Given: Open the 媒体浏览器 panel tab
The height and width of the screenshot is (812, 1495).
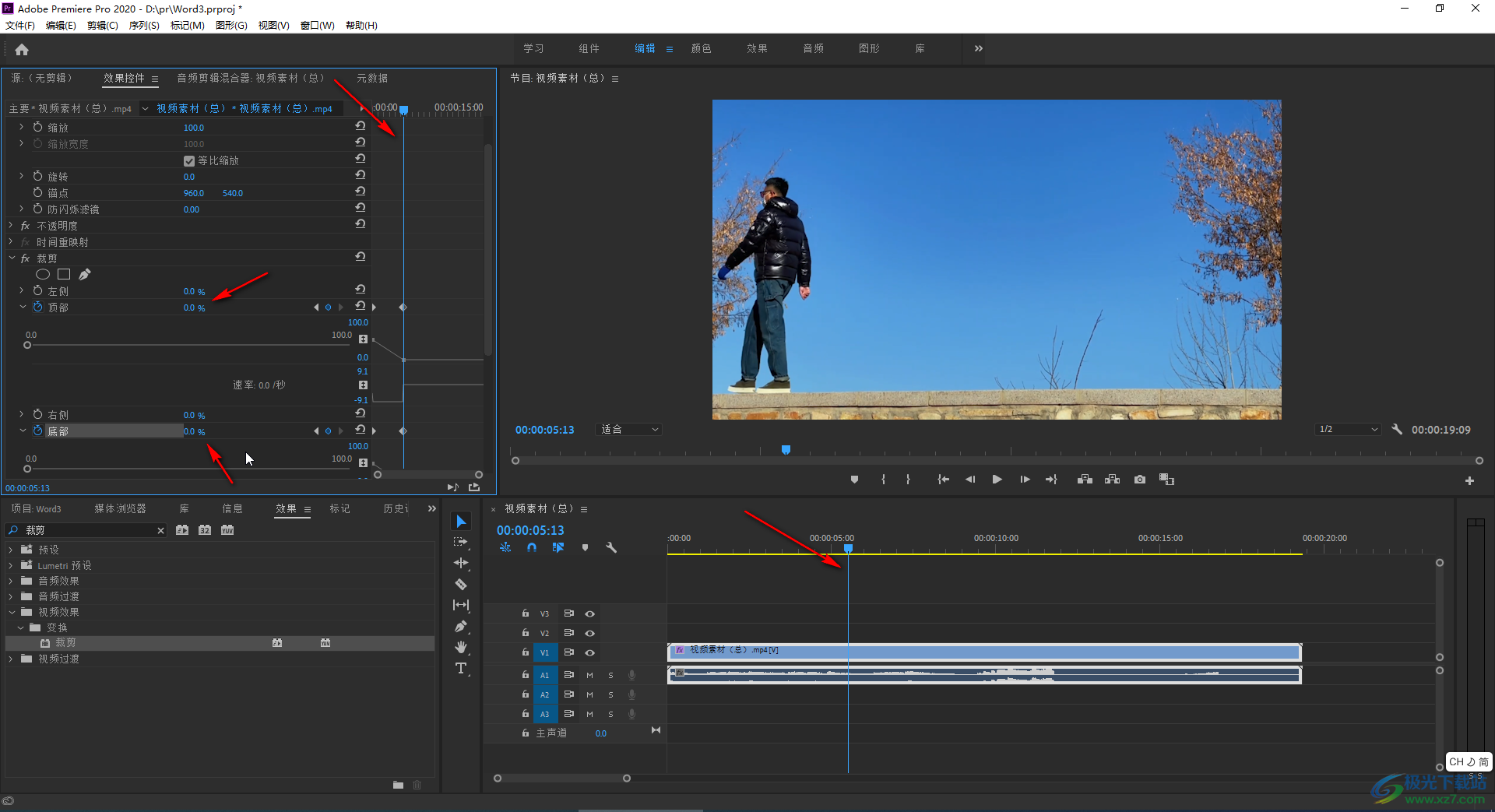Looking at the screenshot, I should pyautogui.click(x=120, y=508).
